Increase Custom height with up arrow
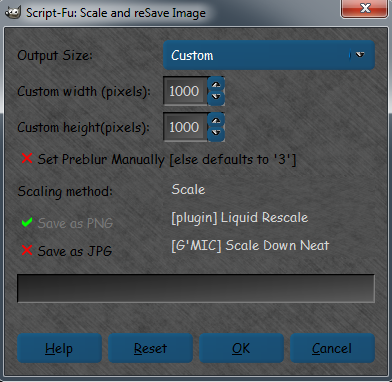 click(216, 120)
